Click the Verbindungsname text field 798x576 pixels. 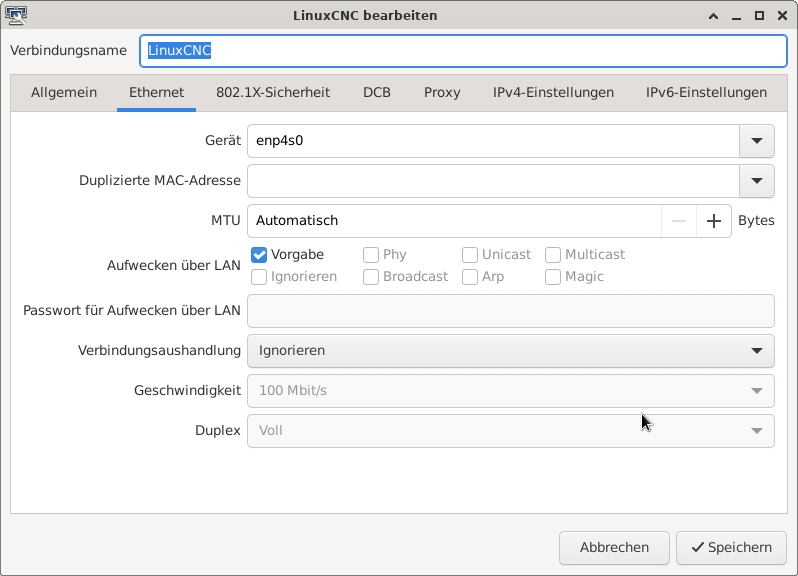pyautogui.click(x=463, y=51)
